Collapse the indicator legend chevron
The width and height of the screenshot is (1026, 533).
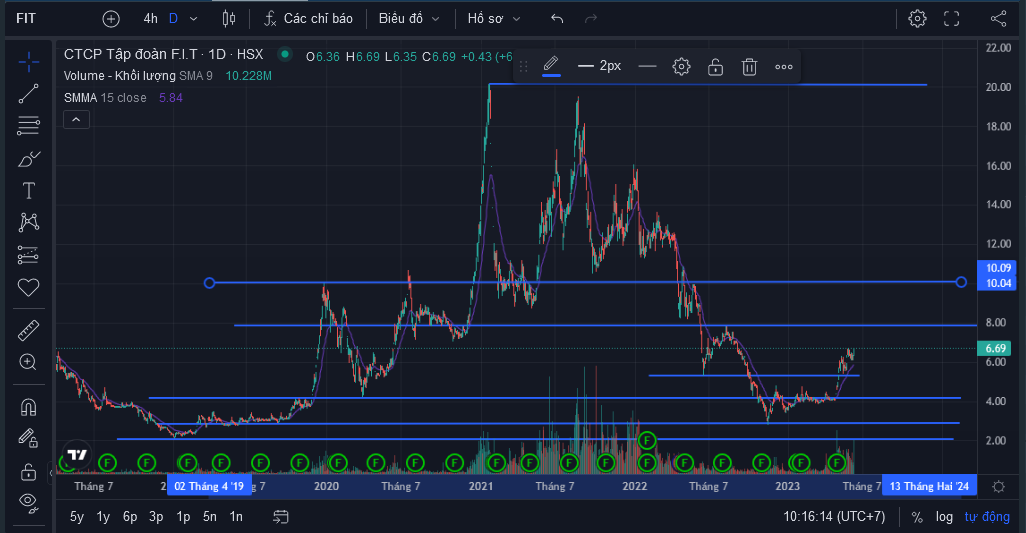(77, 120)
